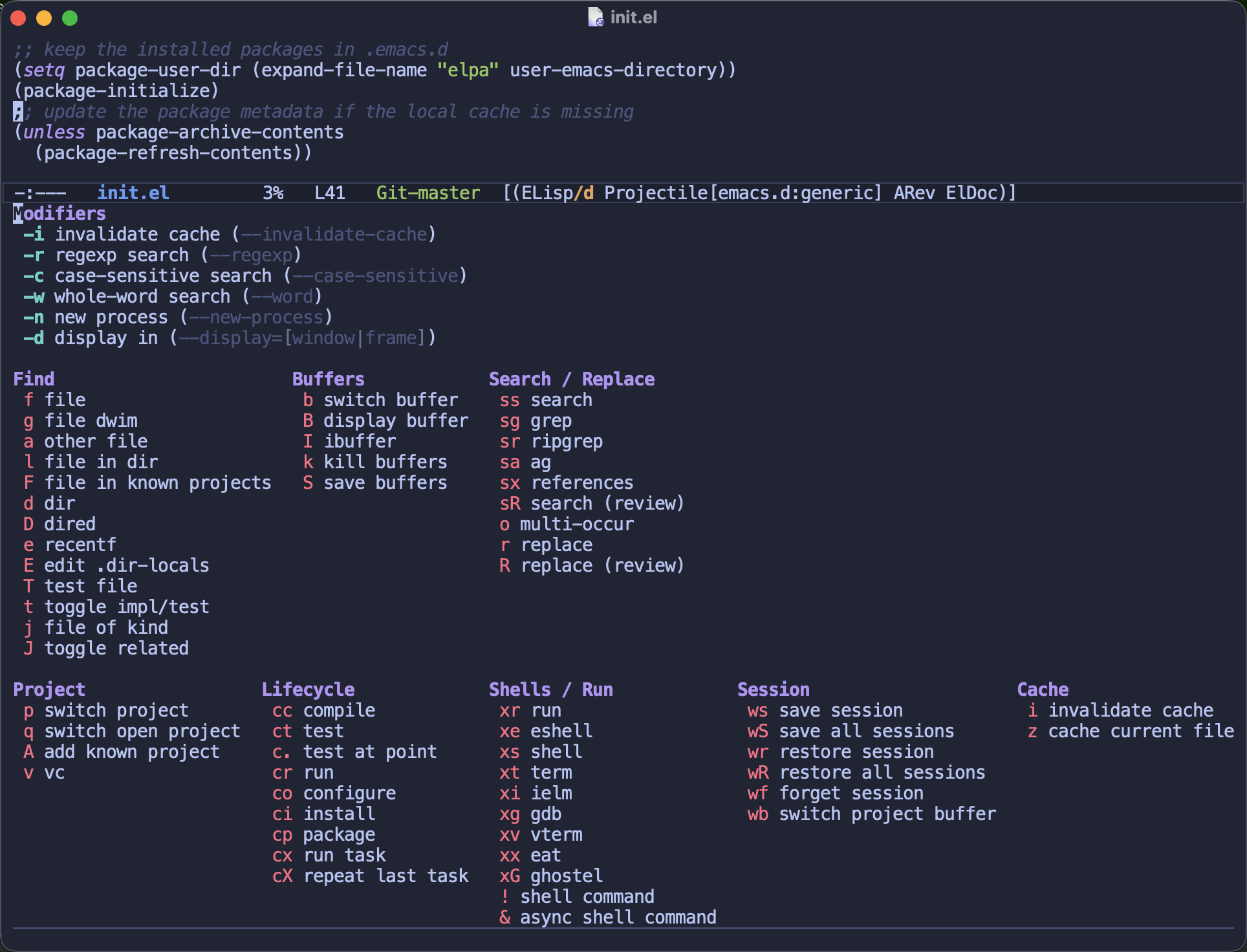Image resolution: width=1247 pixels, height=952 pixels.
Task: Click the init.el buffer name in mode line
Action: [133, 193]
